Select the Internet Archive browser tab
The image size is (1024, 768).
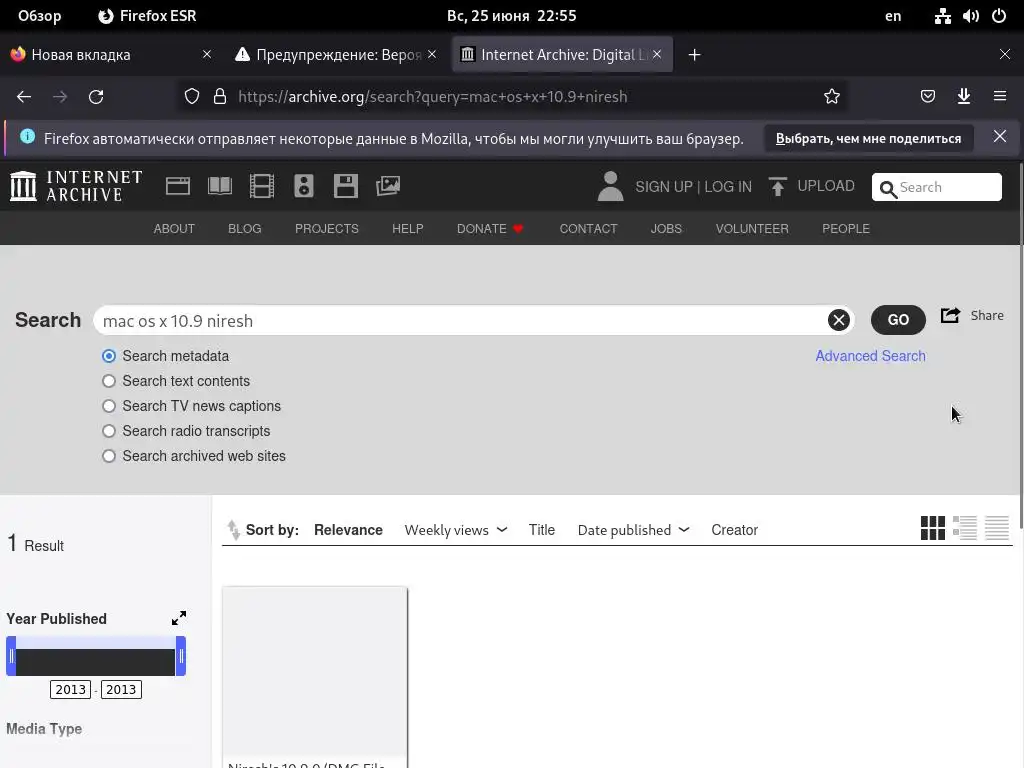[x=562, y=55]
